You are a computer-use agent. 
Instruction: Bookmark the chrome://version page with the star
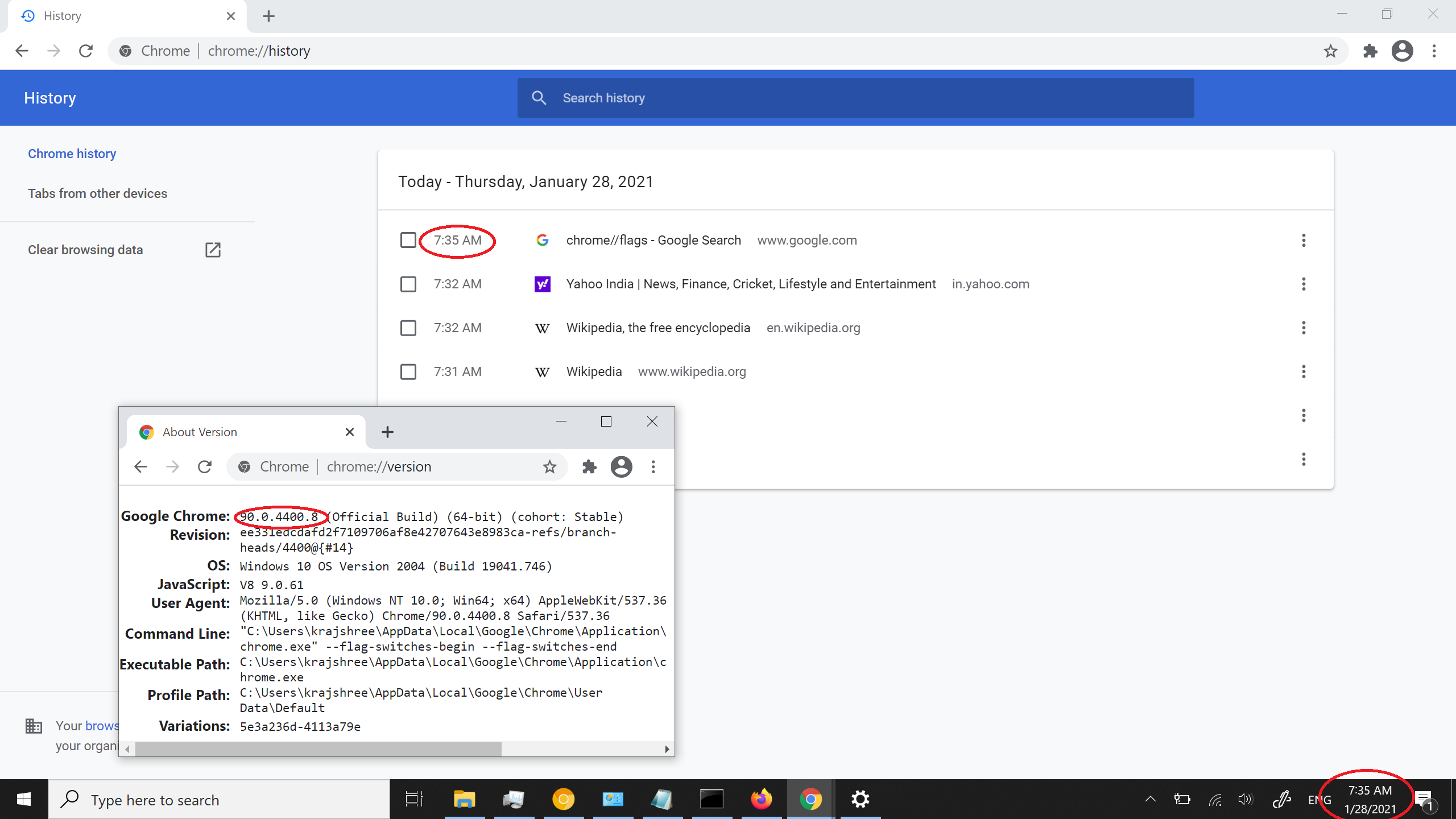pyautogui.click(x=549, y=467)
